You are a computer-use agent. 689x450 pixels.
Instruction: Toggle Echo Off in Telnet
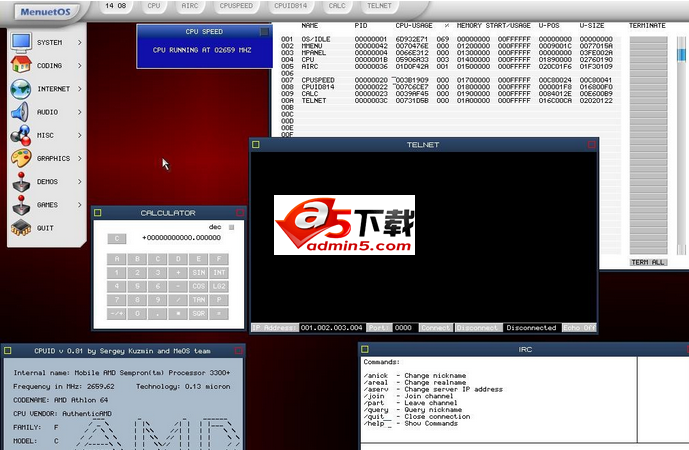click(x=579, y=328)
